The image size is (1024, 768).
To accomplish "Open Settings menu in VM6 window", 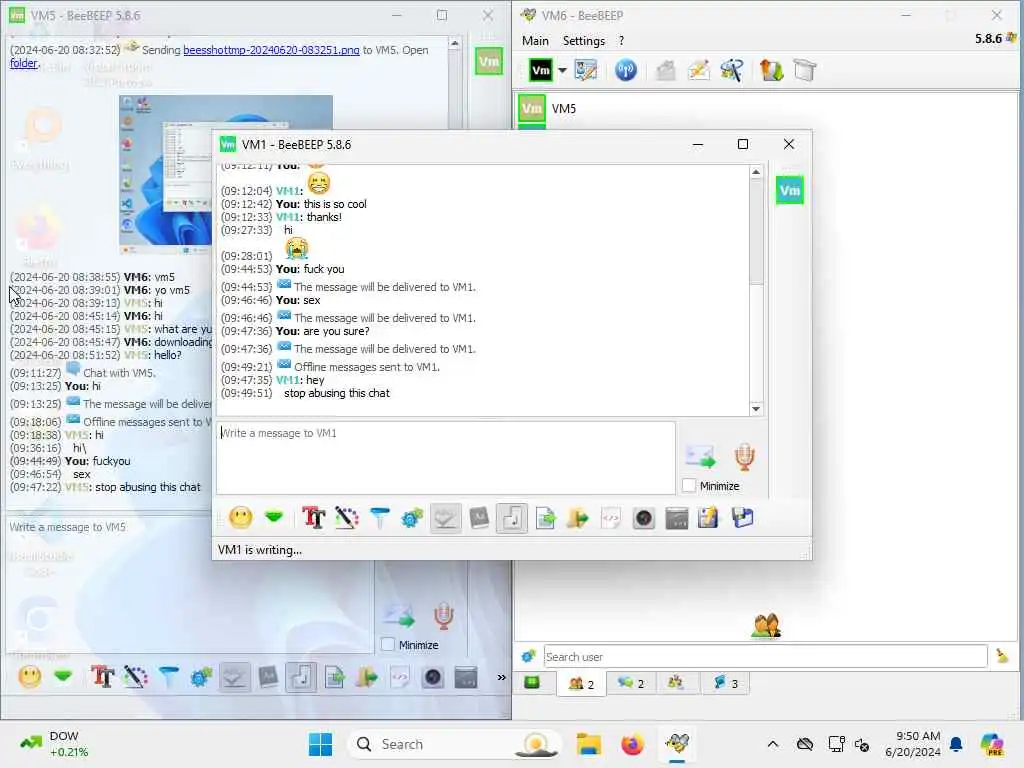I will [x=584, y=40].
